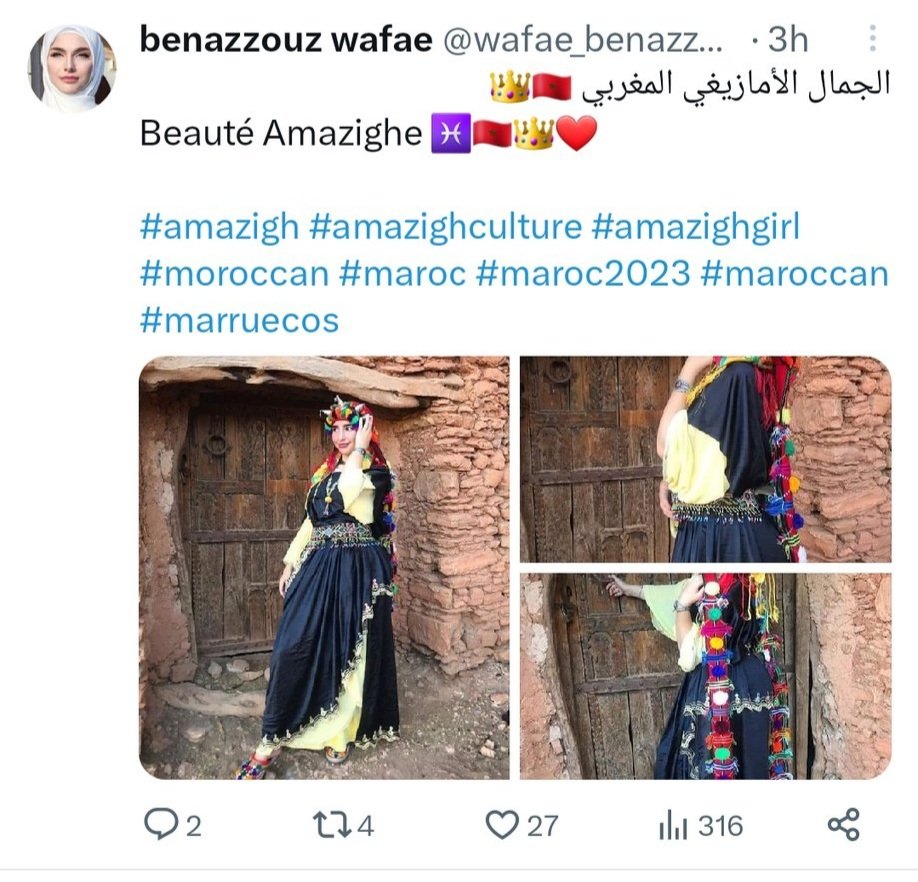Screen dimensions: 918x882
Task: Open benazzouz wafae's profile avatar
Action: coord(72,68)
